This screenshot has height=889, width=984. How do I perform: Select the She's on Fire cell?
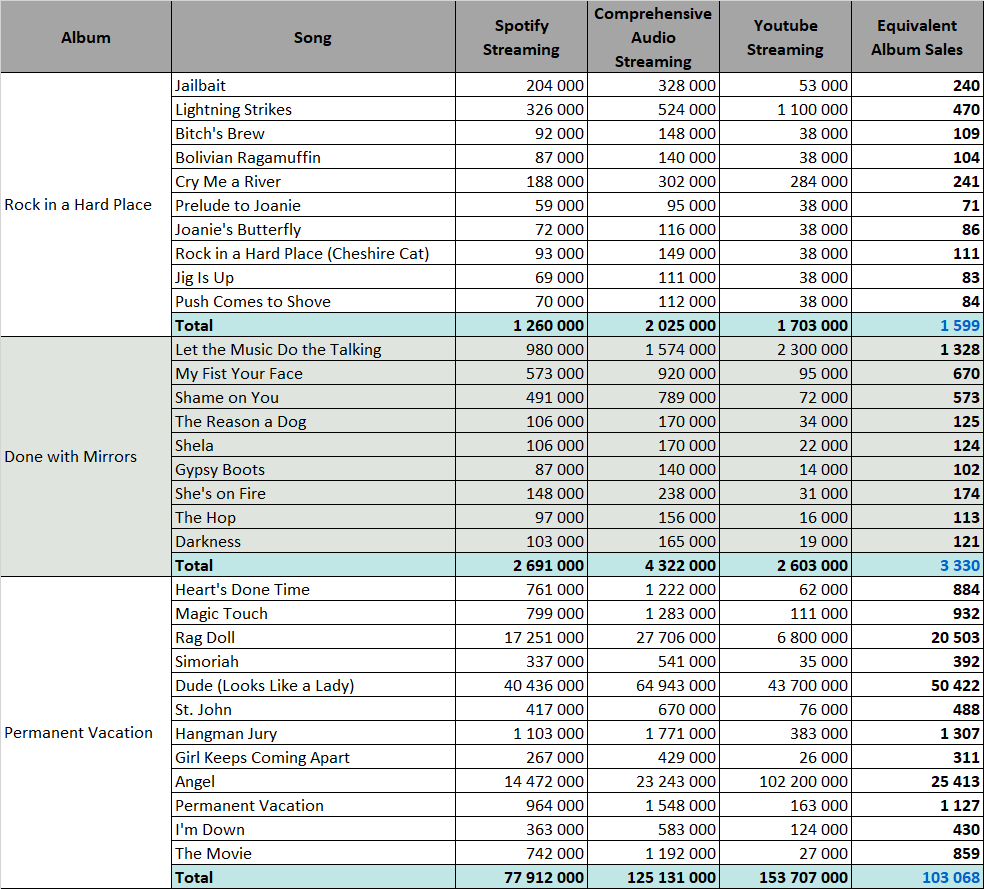313,493
